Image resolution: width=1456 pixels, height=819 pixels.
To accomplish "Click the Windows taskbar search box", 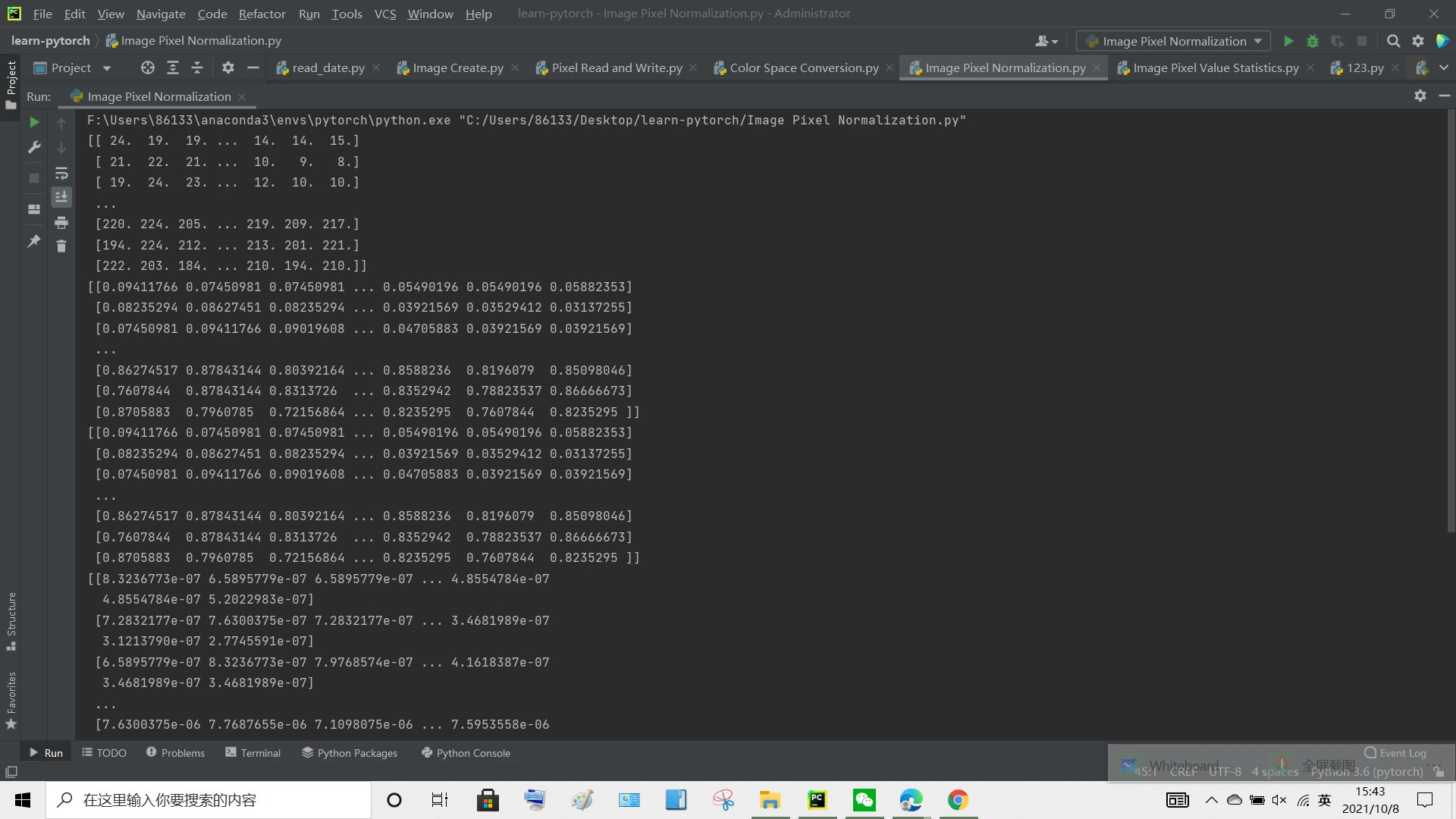I will coord(209,800).
